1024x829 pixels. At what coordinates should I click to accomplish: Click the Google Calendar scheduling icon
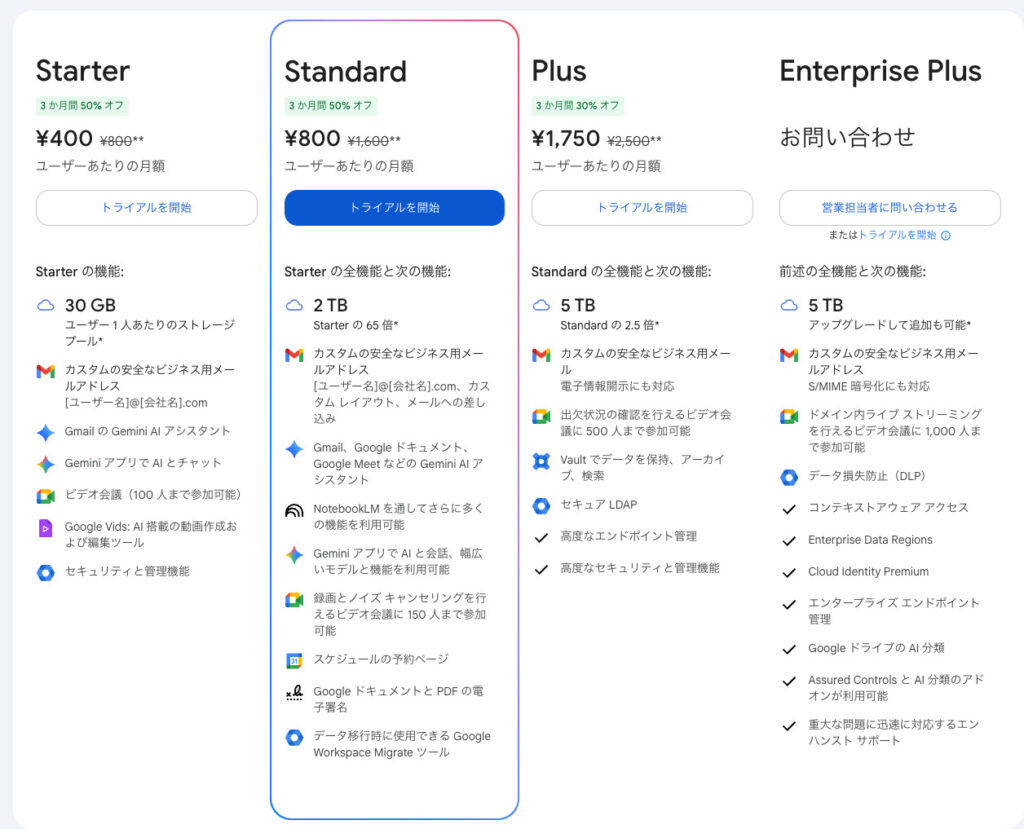pos(294,660)
